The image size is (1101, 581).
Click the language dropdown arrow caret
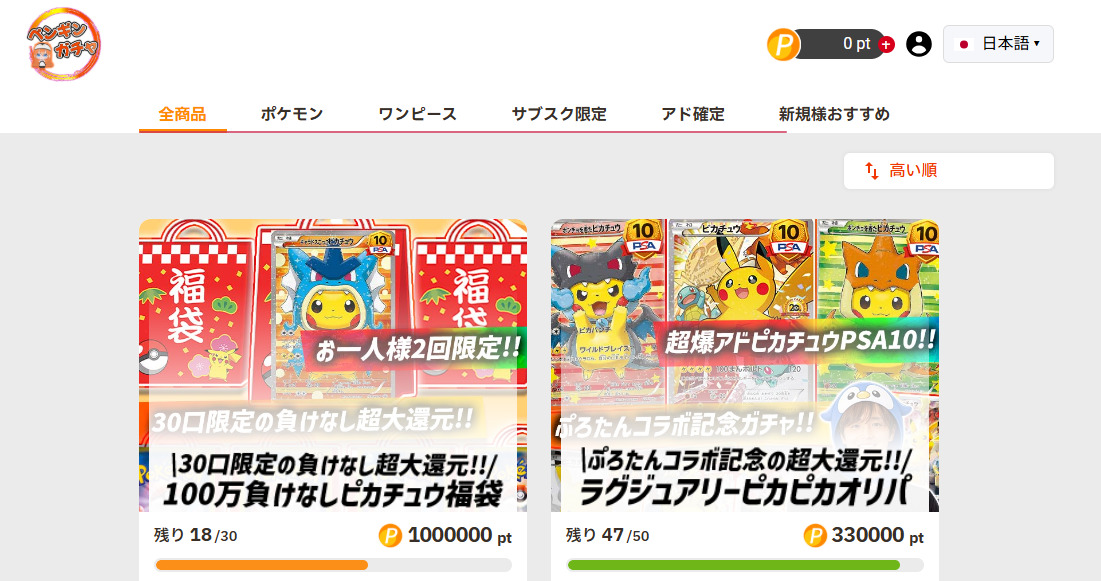pyautogui.click(x=1036, y=44)
